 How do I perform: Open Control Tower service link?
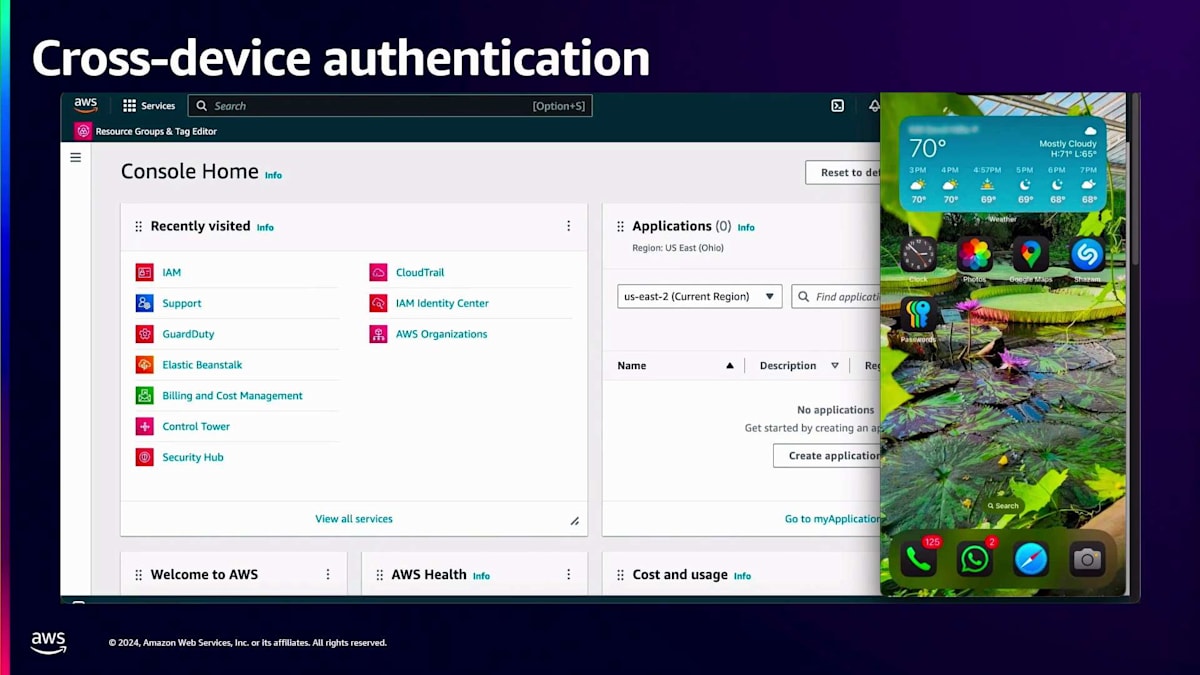coord(196,426)
